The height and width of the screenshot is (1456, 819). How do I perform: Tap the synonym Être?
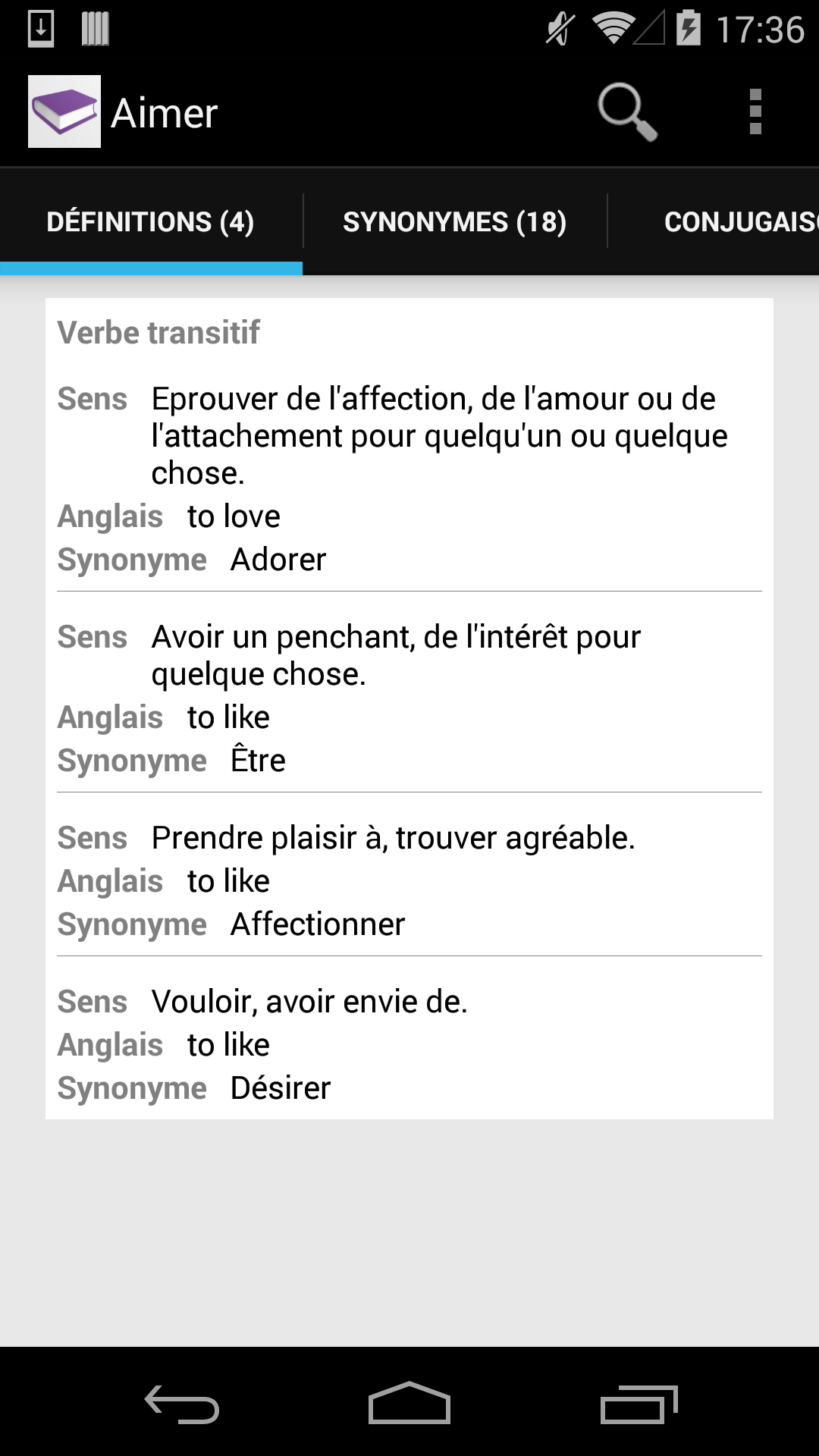[x=258, y=761]
